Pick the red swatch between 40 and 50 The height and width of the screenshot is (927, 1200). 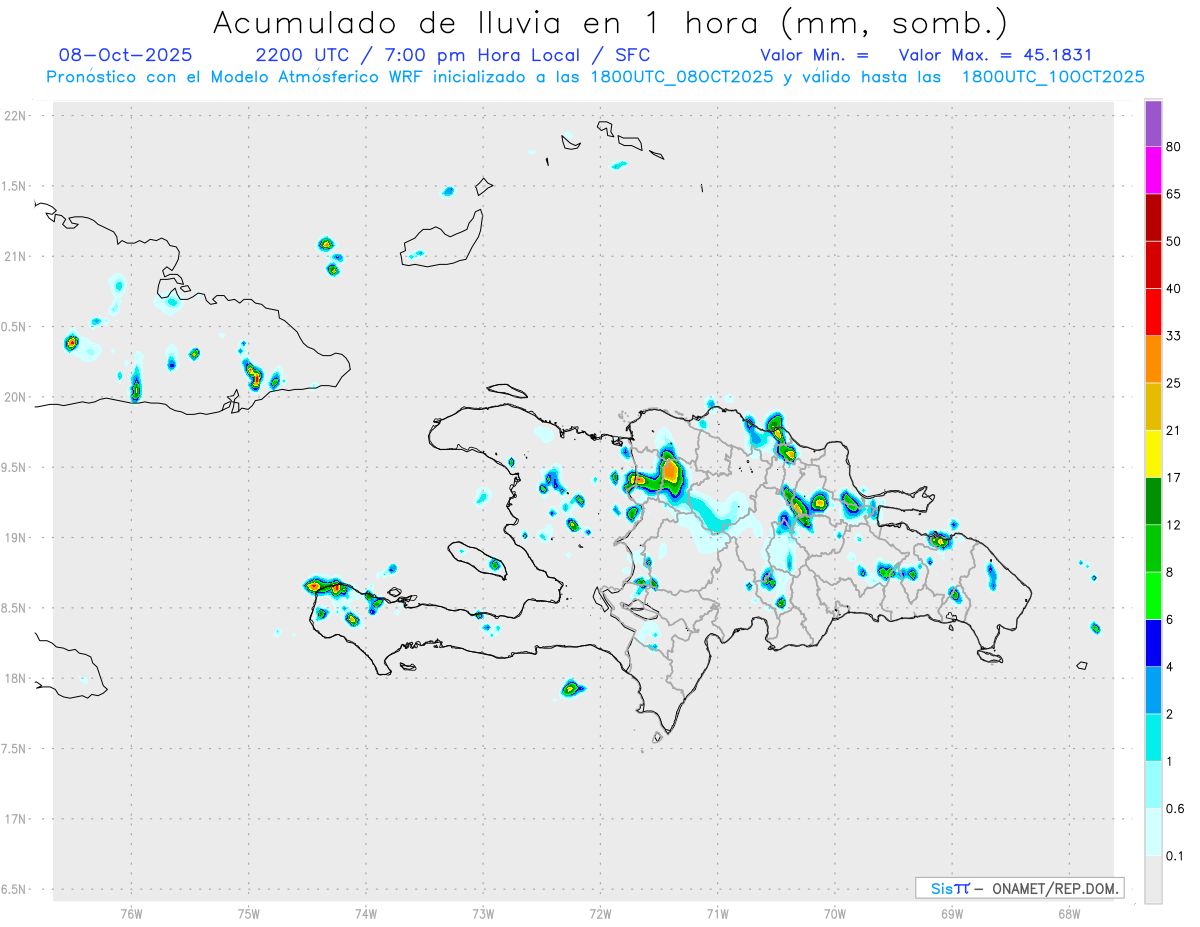click(1153, 264)
